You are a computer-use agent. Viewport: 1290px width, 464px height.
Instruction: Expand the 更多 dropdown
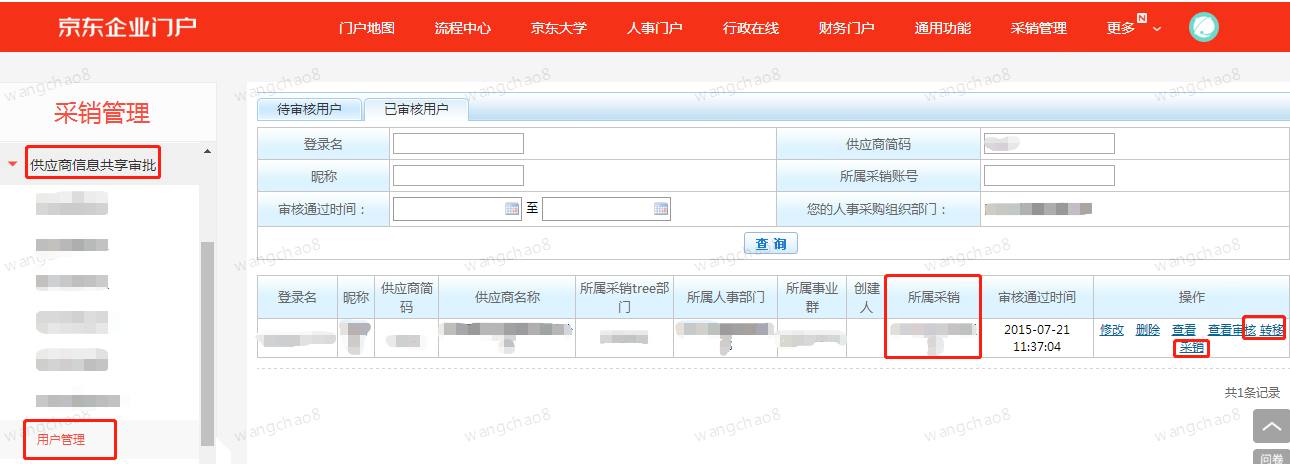1134,28
